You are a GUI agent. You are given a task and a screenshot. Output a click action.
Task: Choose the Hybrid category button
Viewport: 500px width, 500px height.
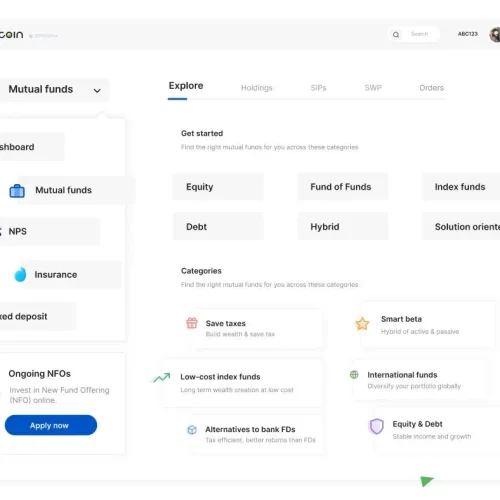click(x=343, y=227)
